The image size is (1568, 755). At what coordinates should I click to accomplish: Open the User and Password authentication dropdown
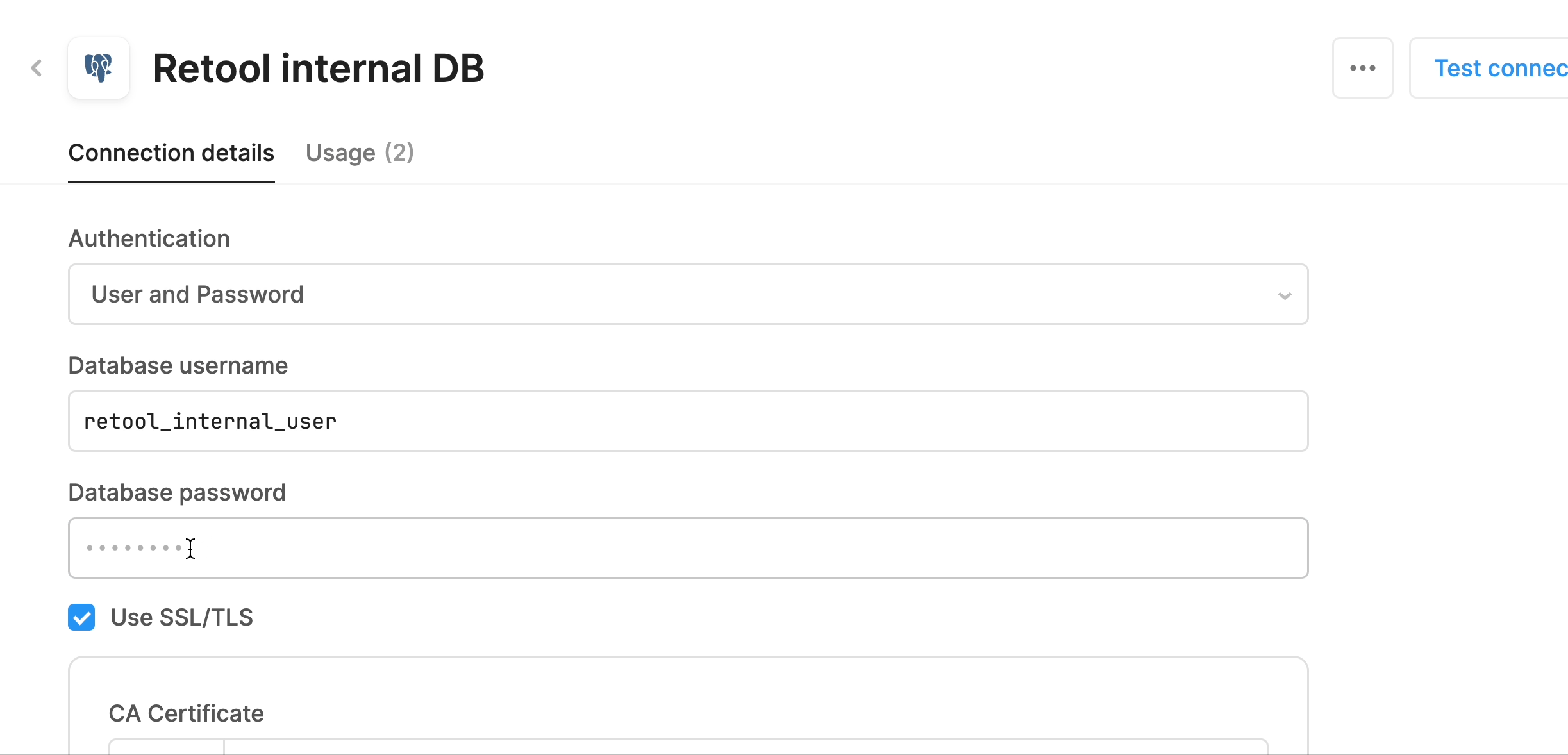coord(688,294)
